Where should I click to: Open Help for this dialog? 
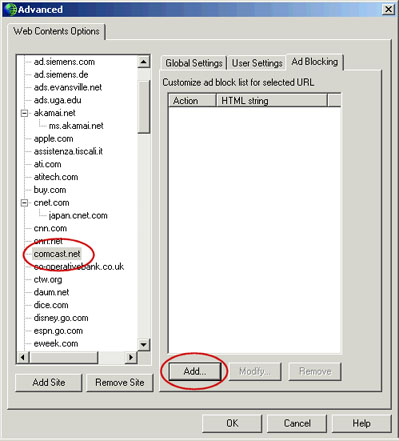coord(361,423)
